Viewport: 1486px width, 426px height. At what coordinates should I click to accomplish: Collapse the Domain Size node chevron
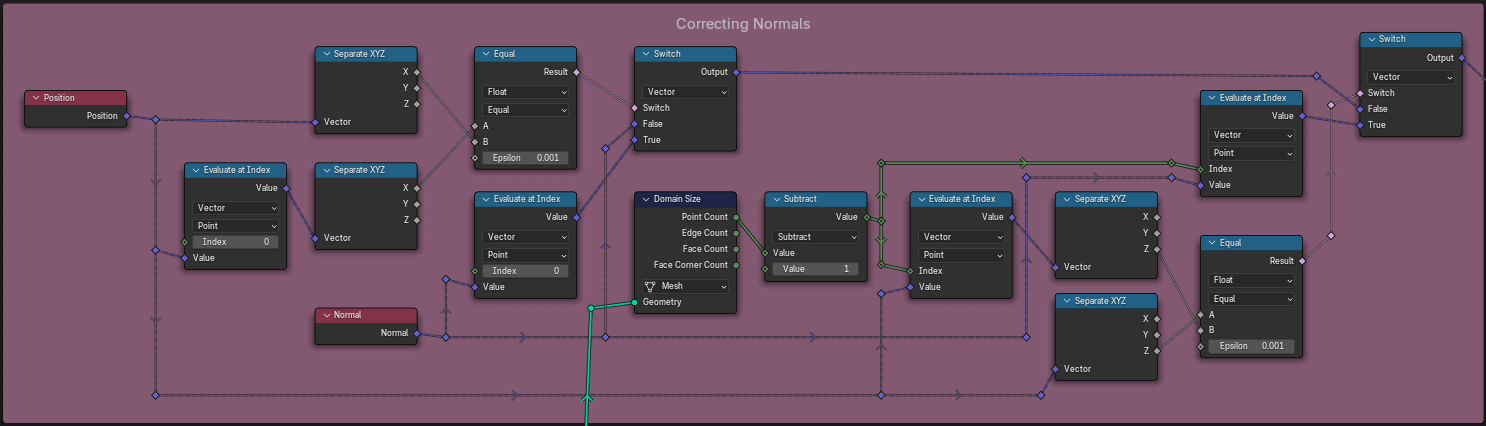click(x=646, y=199)
